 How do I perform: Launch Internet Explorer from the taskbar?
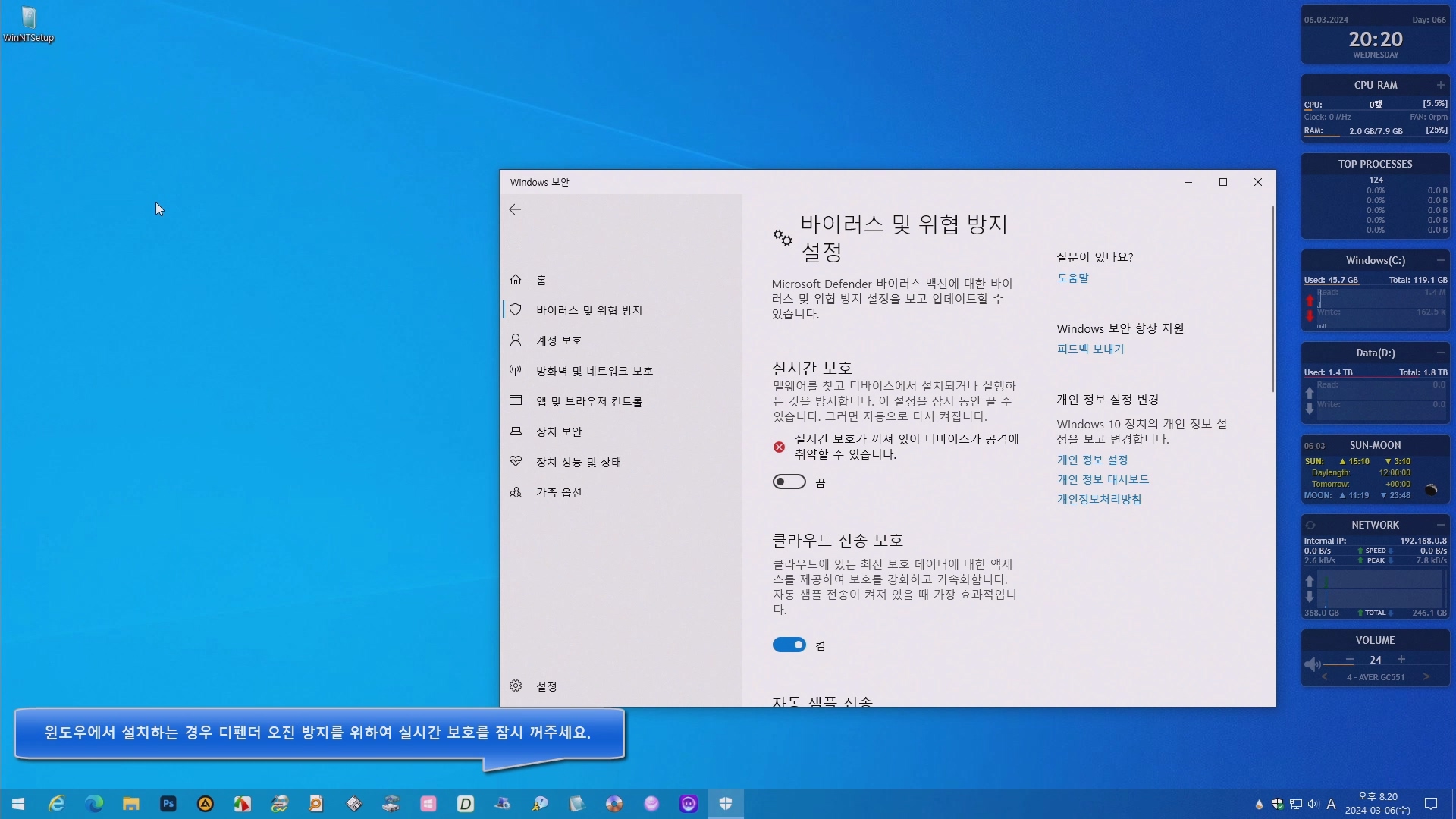coord(57,804)
